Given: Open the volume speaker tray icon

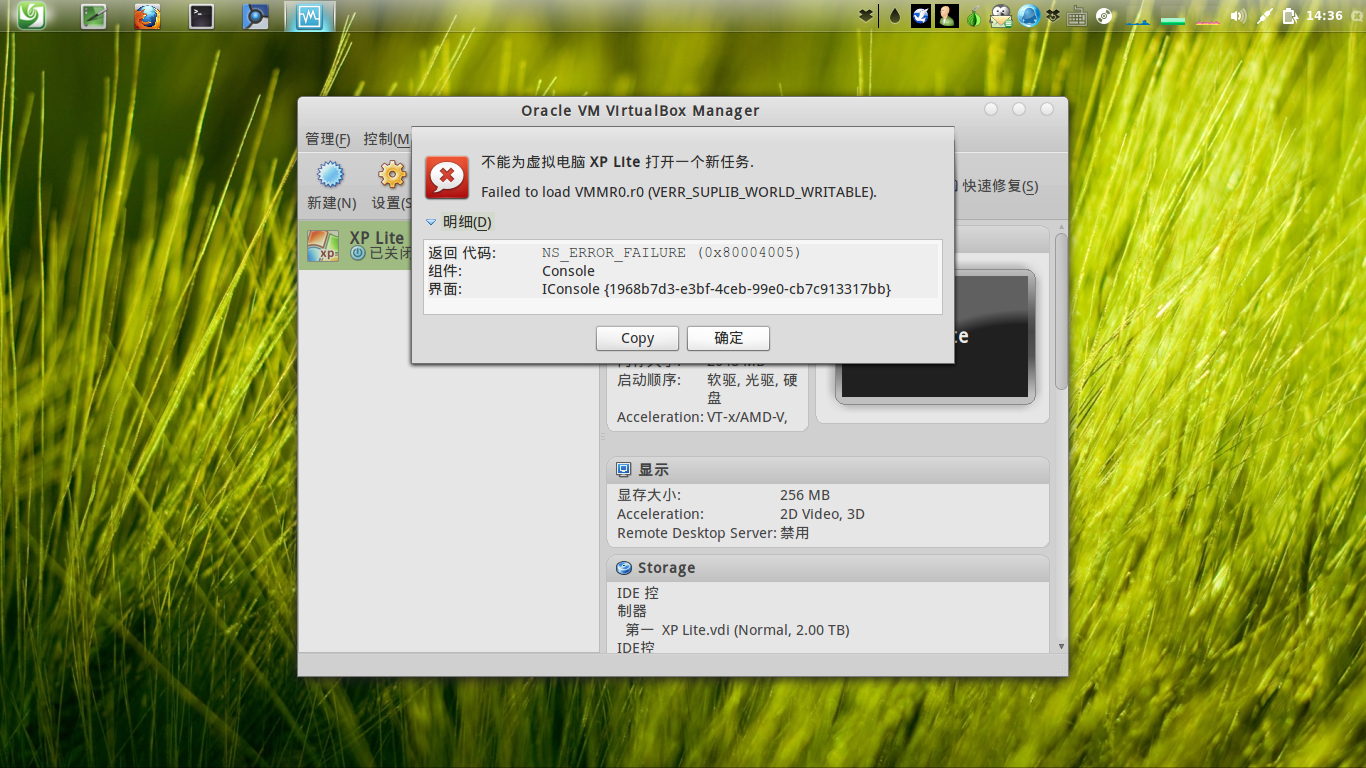Looking at the screenshot, I should 1238,16.
